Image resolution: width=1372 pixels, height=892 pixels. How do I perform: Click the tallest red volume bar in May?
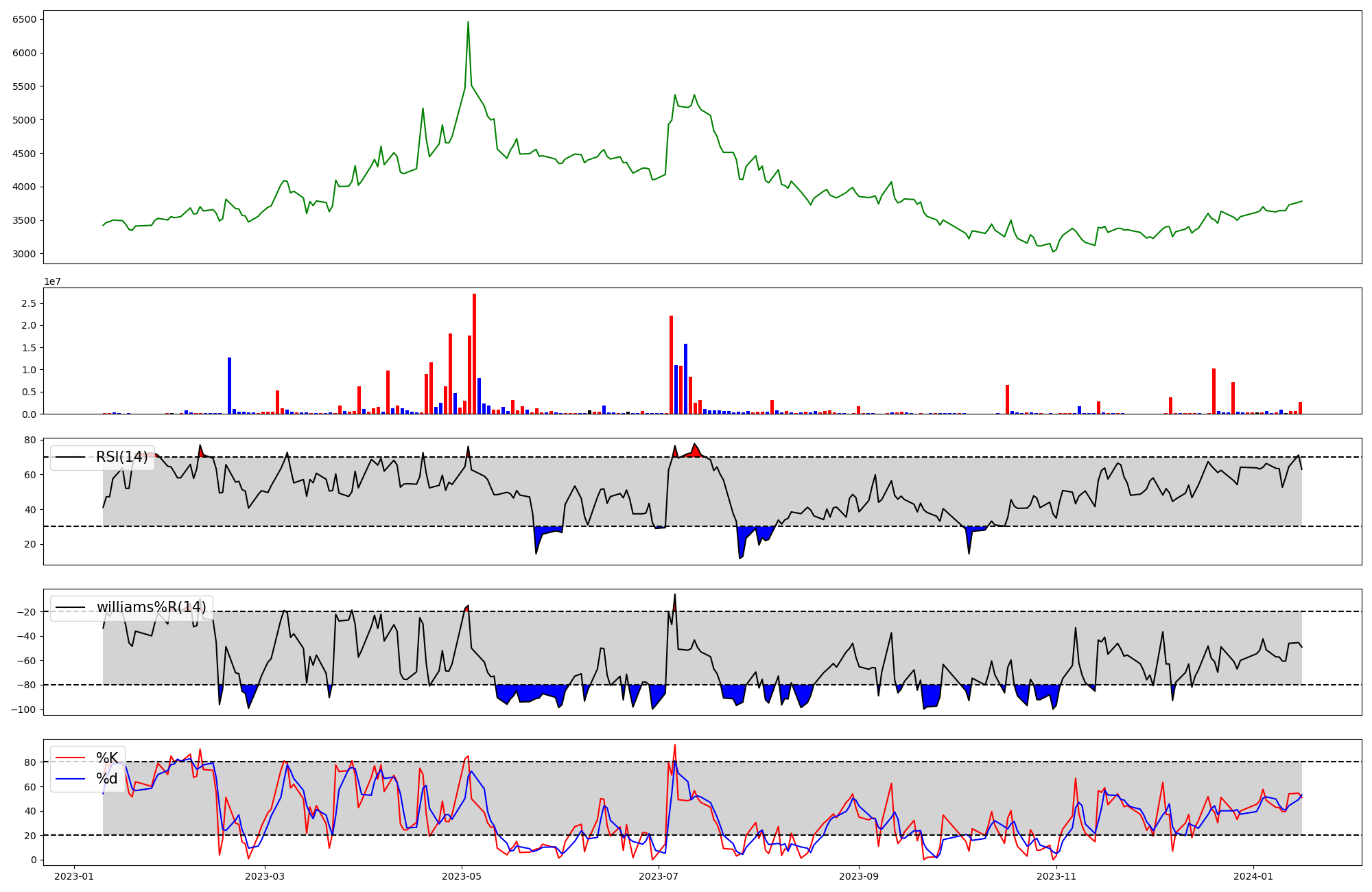pyautogui.click(x=474, y=353)
